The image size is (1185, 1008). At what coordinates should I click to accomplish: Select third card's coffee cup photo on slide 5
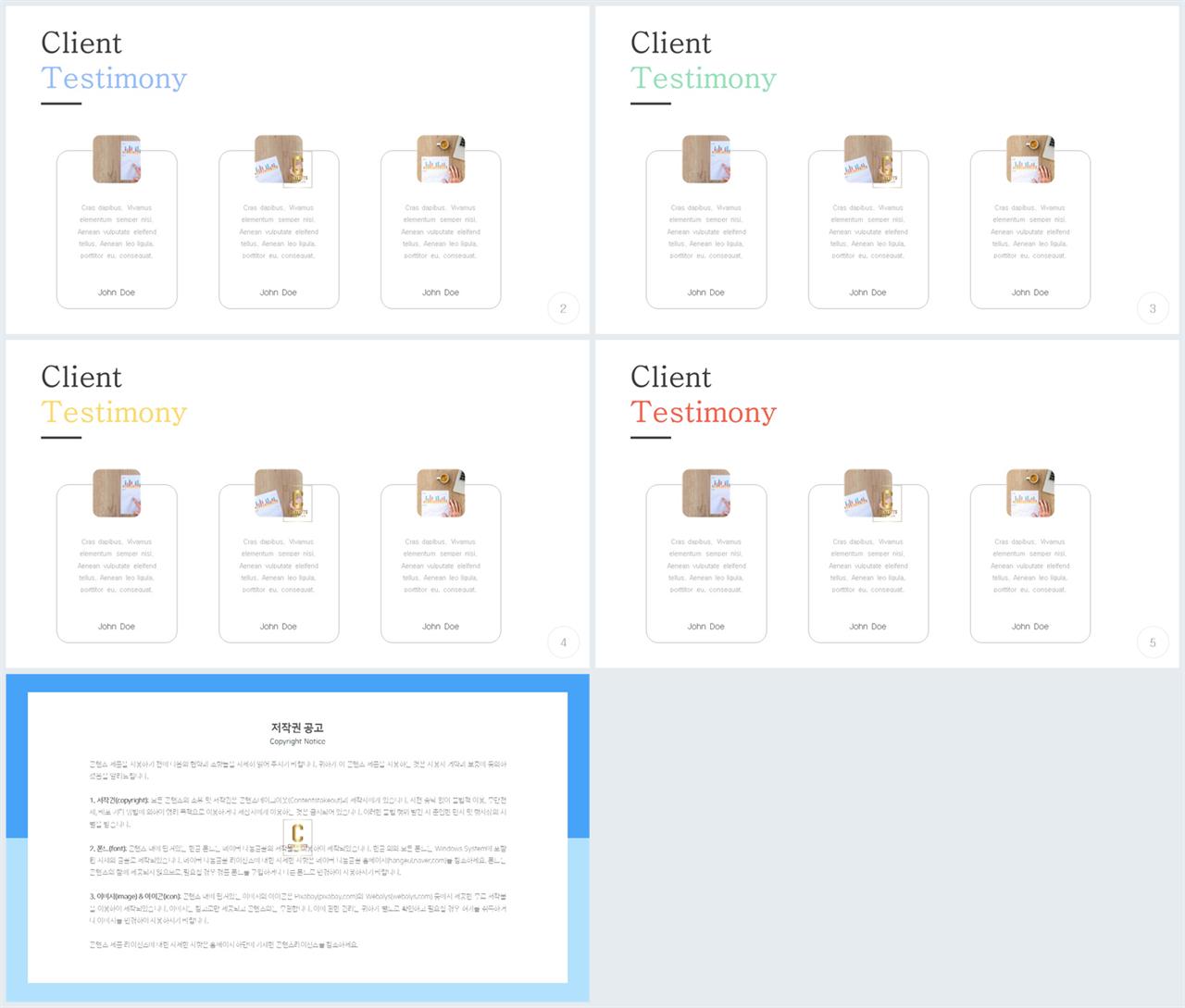coord(1030,493)
